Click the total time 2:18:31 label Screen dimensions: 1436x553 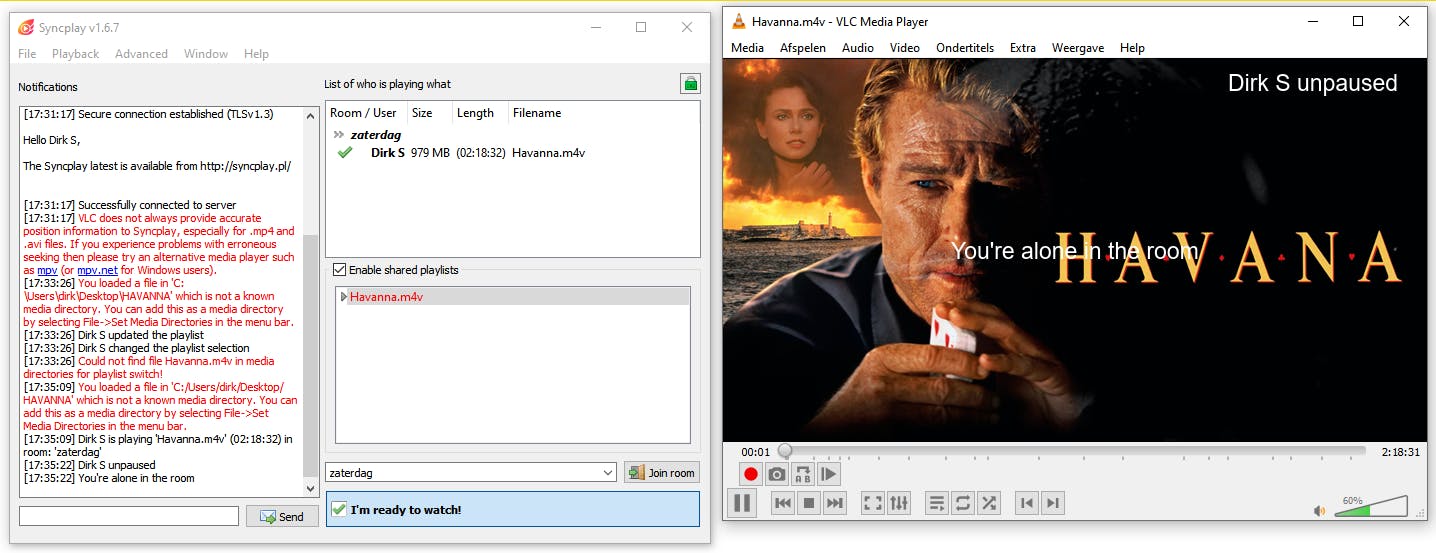pyautogui.click(x=1401, y=452)
